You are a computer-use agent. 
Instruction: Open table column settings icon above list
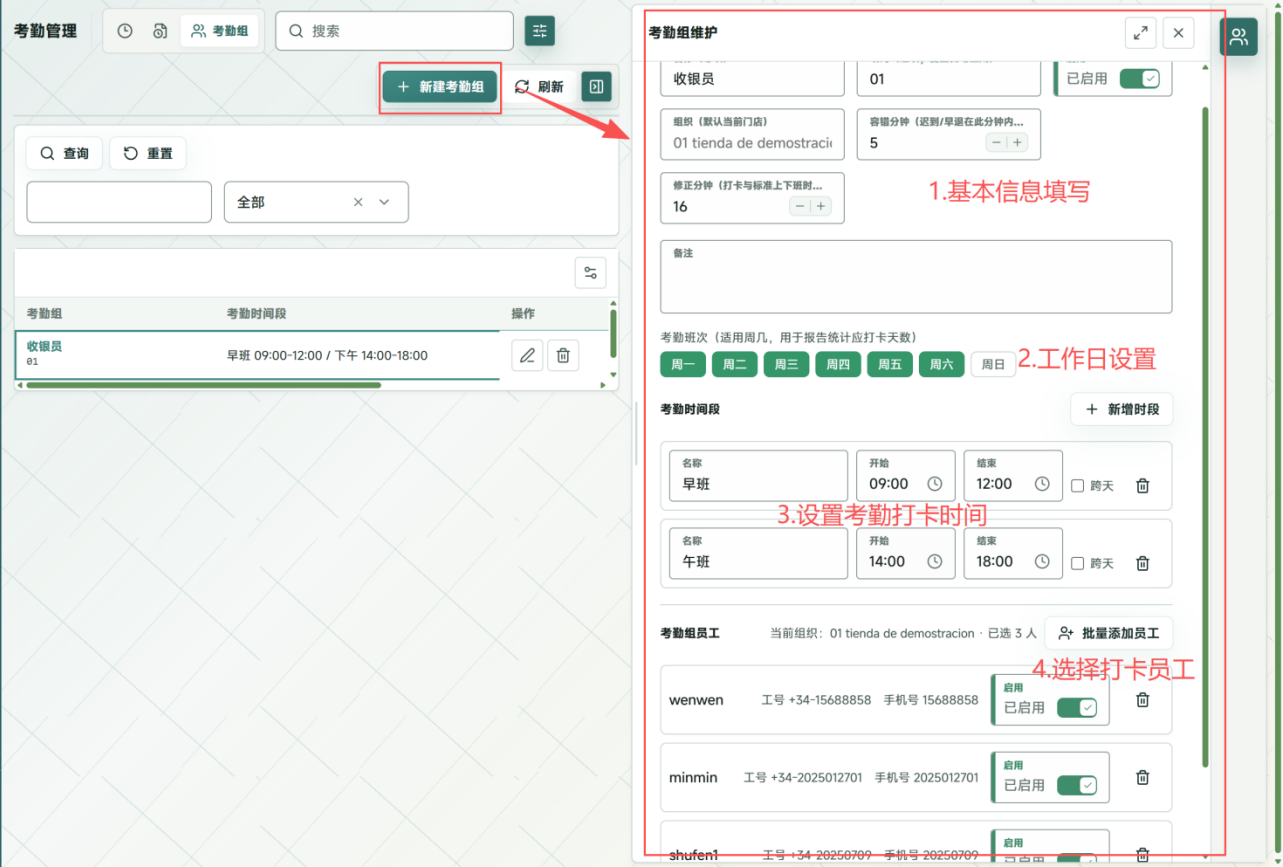(x=590, y=273)
